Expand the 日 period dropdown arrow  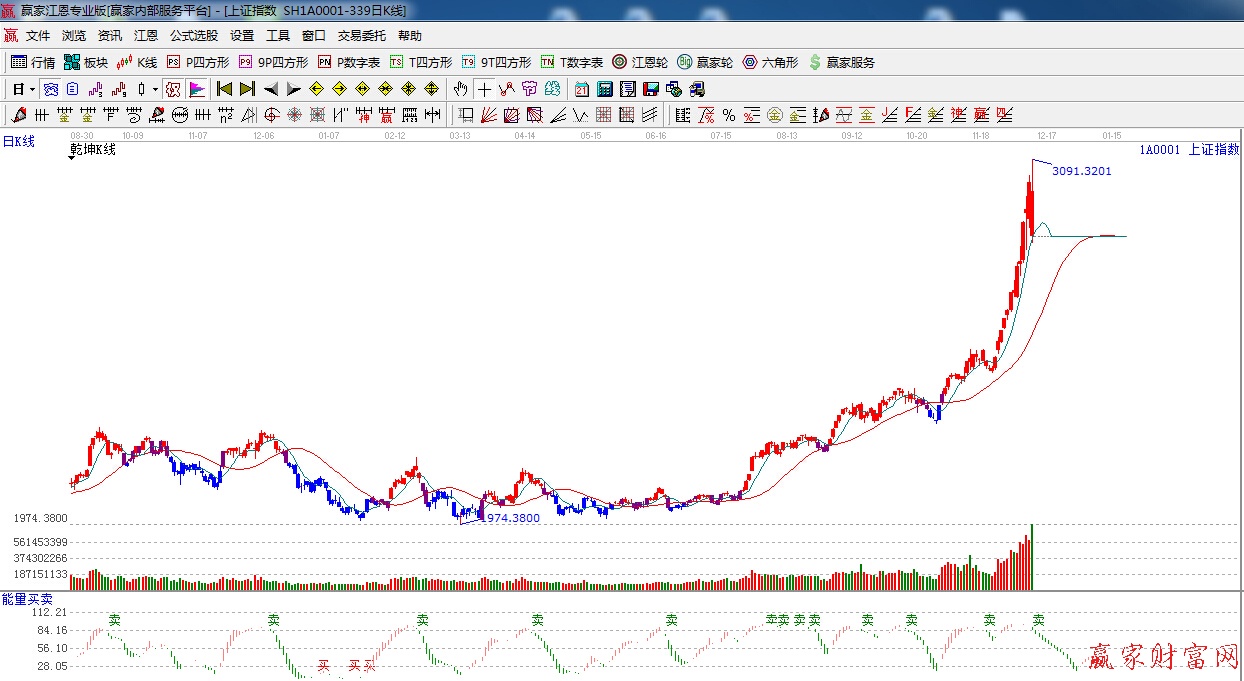click(32, 89)
